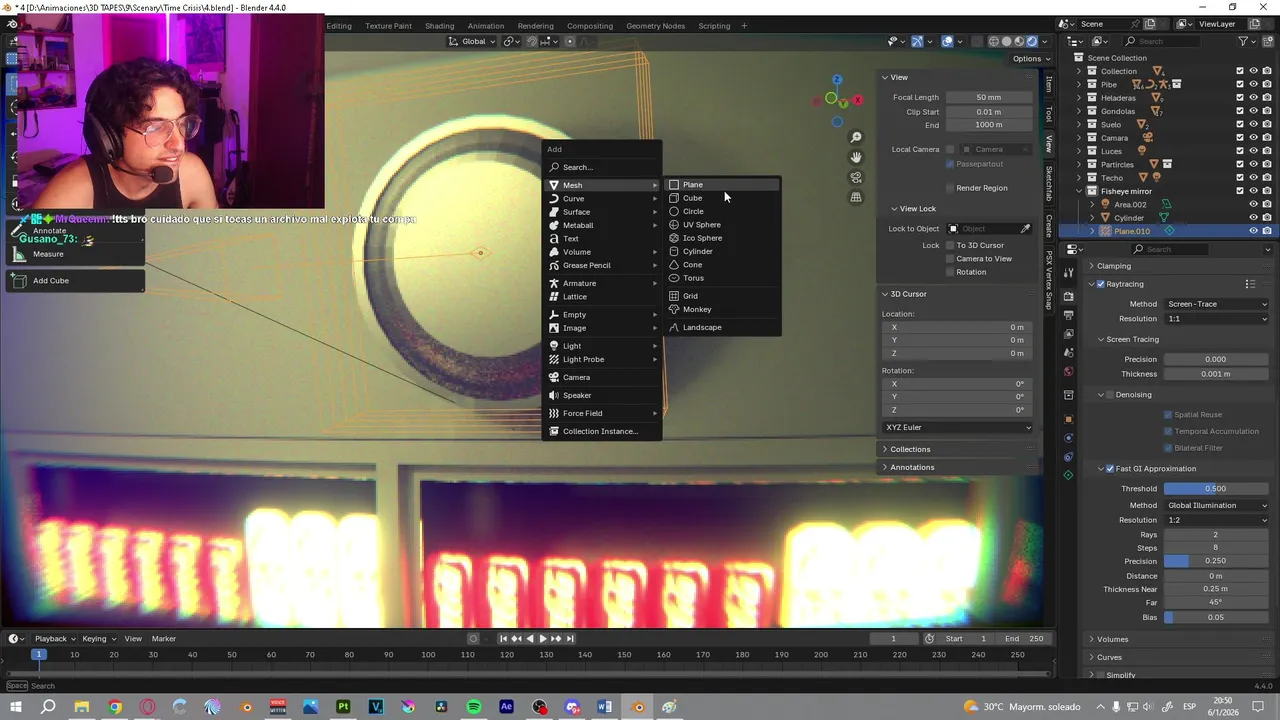Choose Cube from Mesh submenu
Screen dimensions: 1280x720
(x=722, y=198)
